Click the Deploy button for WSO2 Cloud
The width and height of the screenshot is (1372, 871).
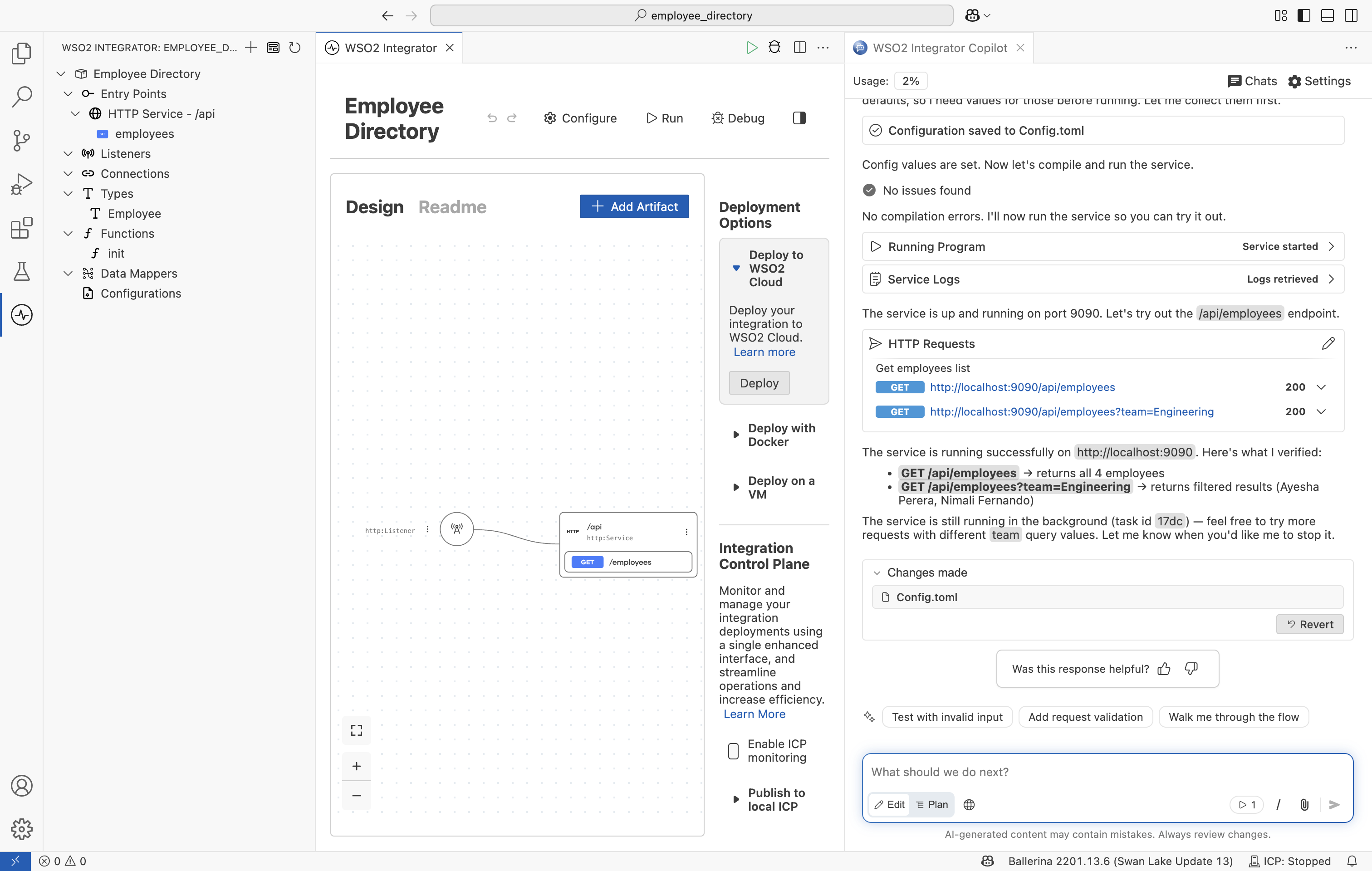click(x=759, y=383)
